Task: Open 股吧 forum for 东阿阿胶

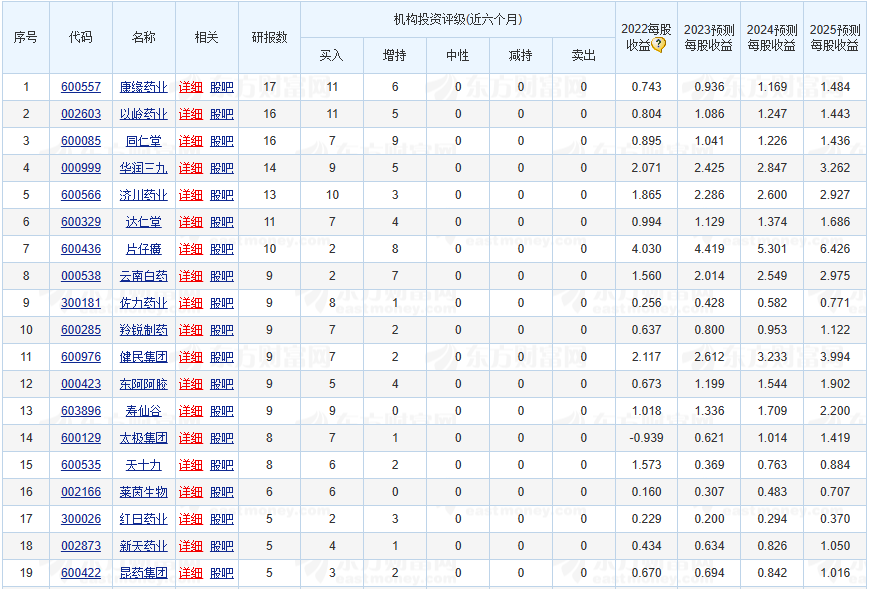Action: (x=222, y=384)
